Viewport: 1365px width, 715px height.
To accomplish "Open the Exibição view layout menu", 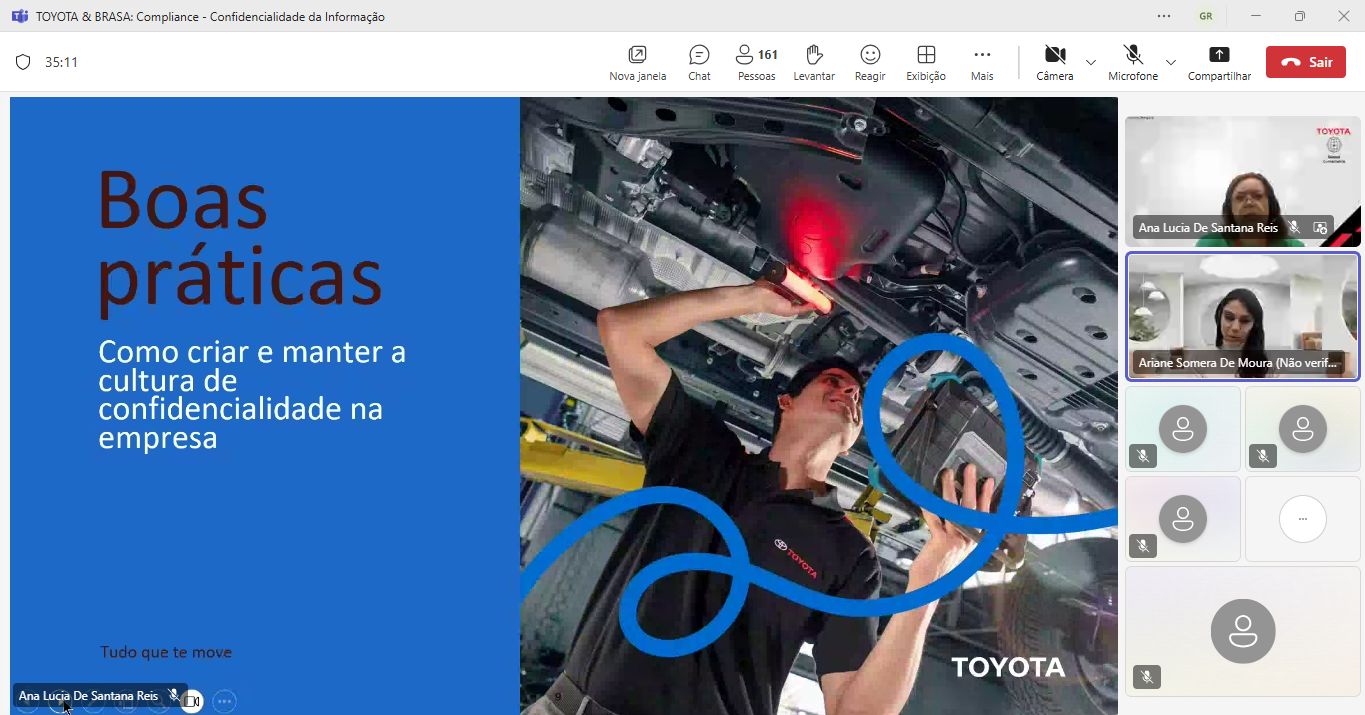I will (926, 62).
